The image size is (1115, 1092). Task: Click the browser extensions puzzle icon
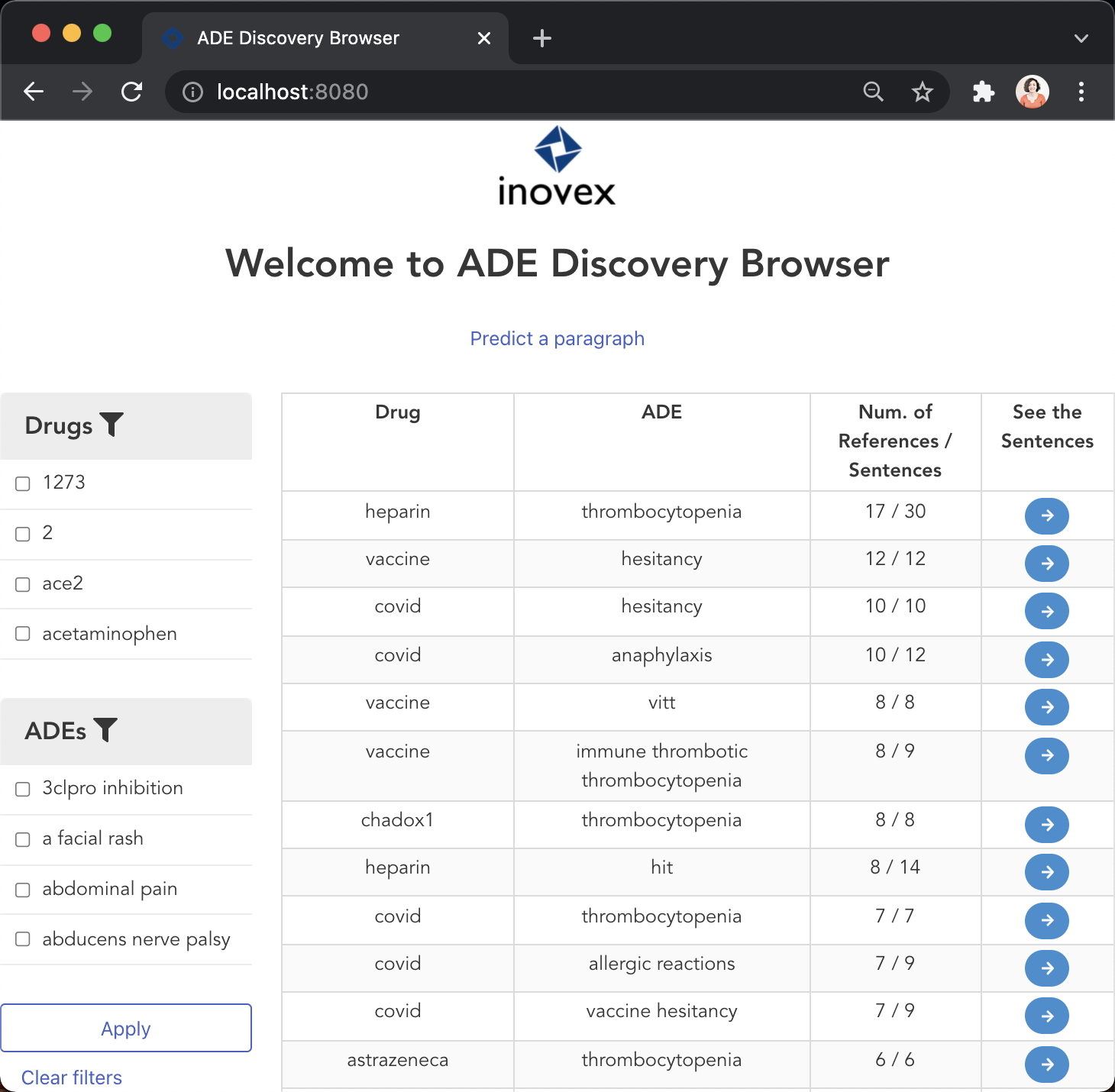coord(983,92)
